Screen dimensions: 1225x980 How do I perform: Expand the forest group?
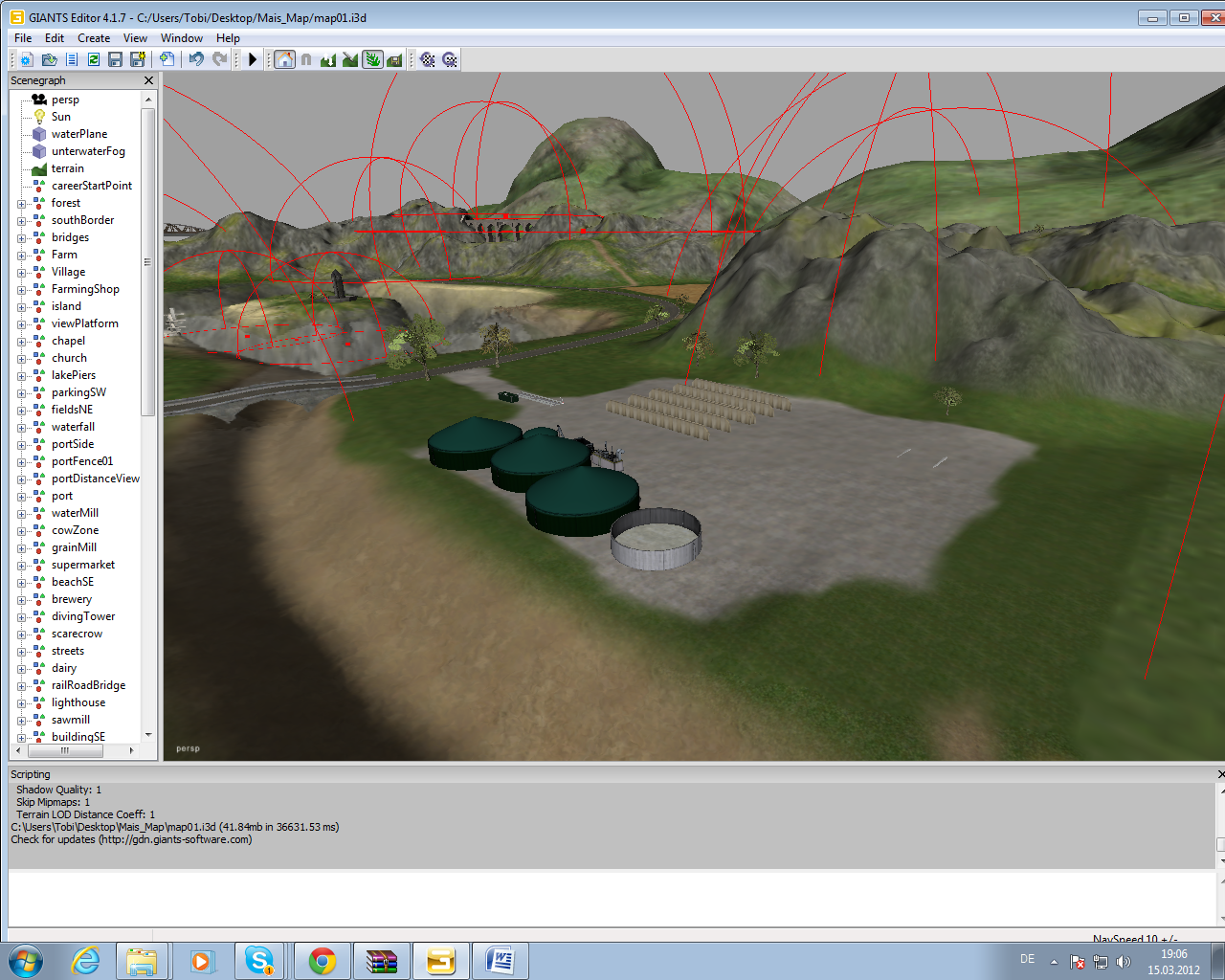[21, 204]
